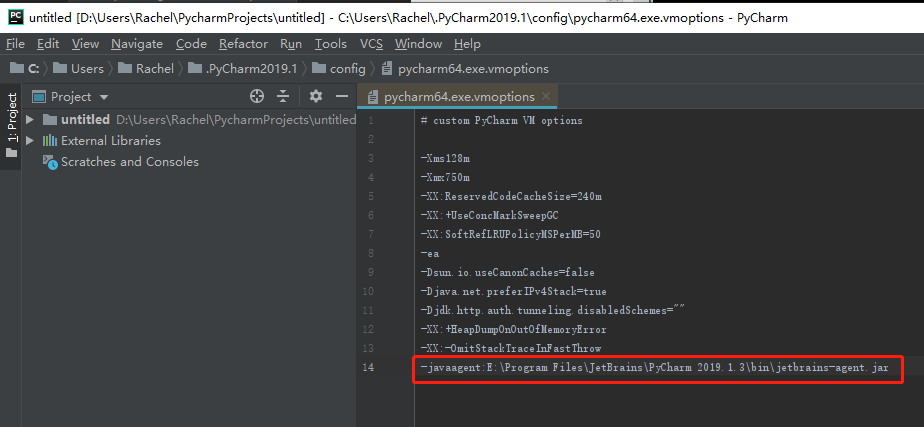The height and width of the screenshot is (427, 924).
Task: Expand the untitled project folder arrow
Action: (31, 120)
